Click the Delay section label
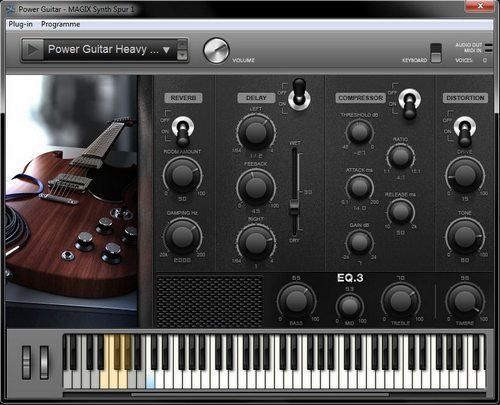500x405 pixels. pos(256,98)
